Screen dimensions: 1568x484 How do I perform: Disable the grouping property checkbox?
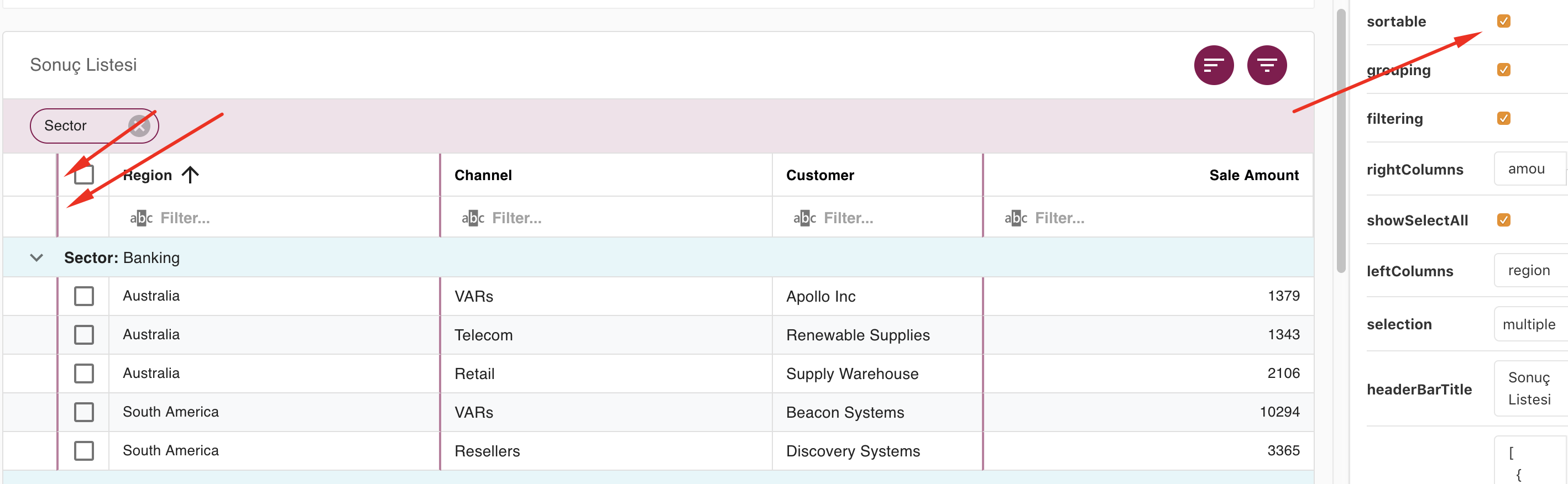[x=1503, y=70]
